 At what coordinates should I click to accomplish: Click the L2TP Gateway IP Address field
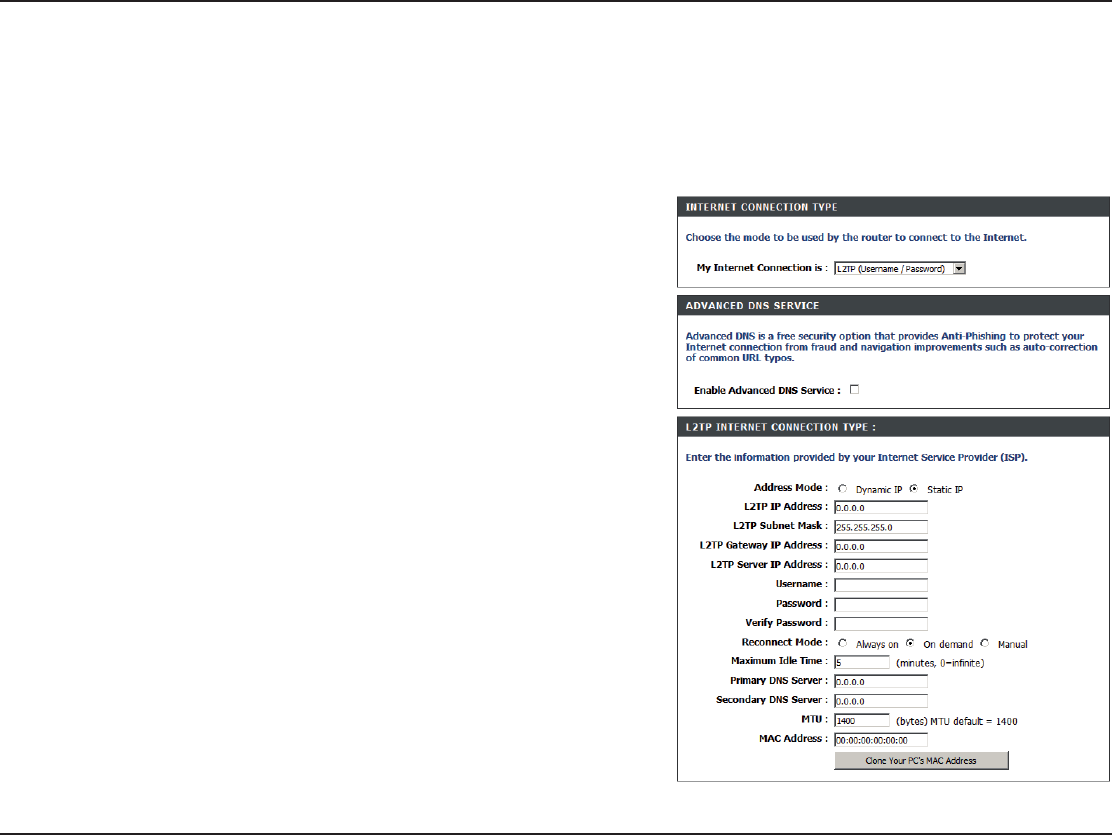[x=881, y=546]
